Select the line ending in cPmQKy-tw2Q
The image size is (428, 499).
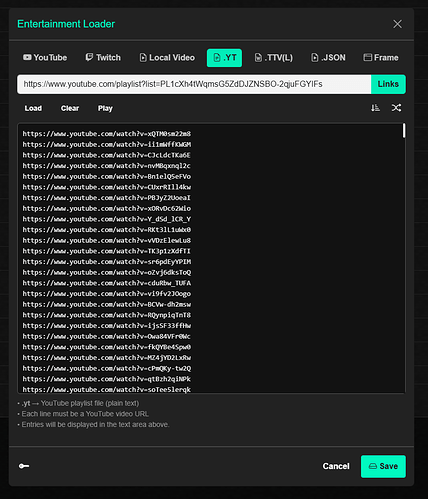pyautogui.click(x=107, y=368)
